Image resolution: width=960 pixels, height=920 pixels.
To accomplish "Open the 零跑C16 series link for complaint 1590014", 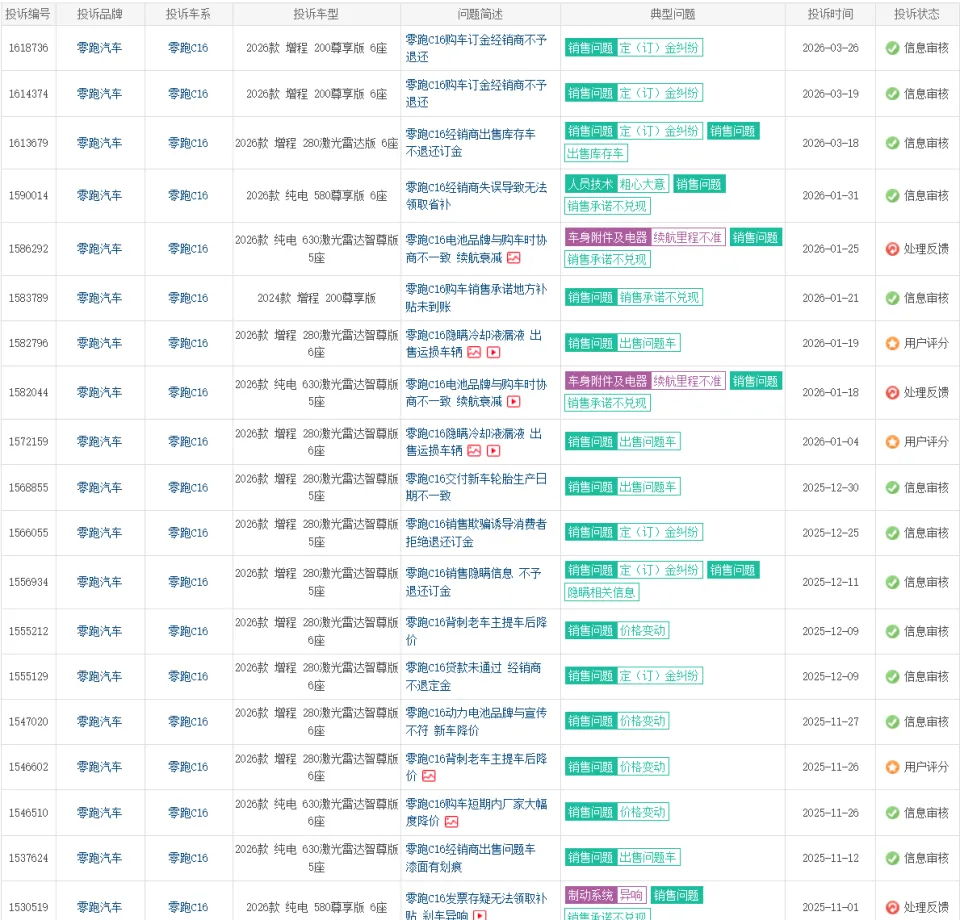I will click(188, 196).
